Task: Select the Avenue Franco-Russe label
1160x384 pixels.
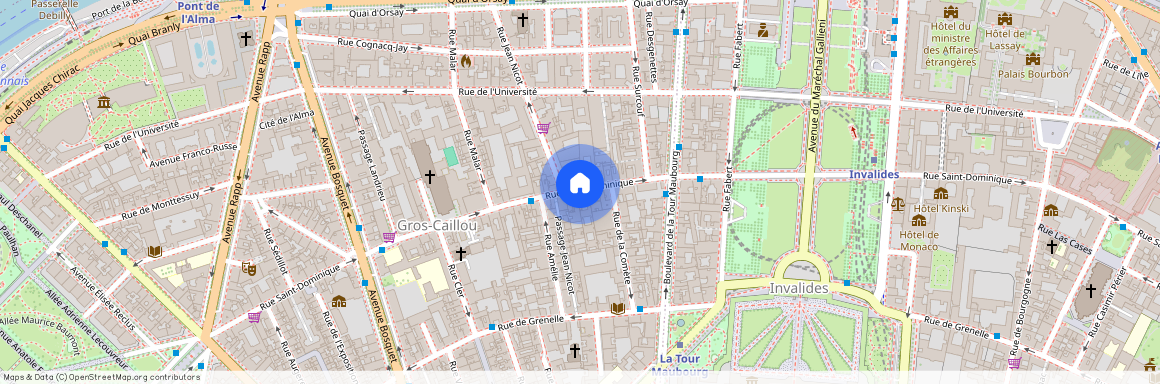Action: coord(193,155)
